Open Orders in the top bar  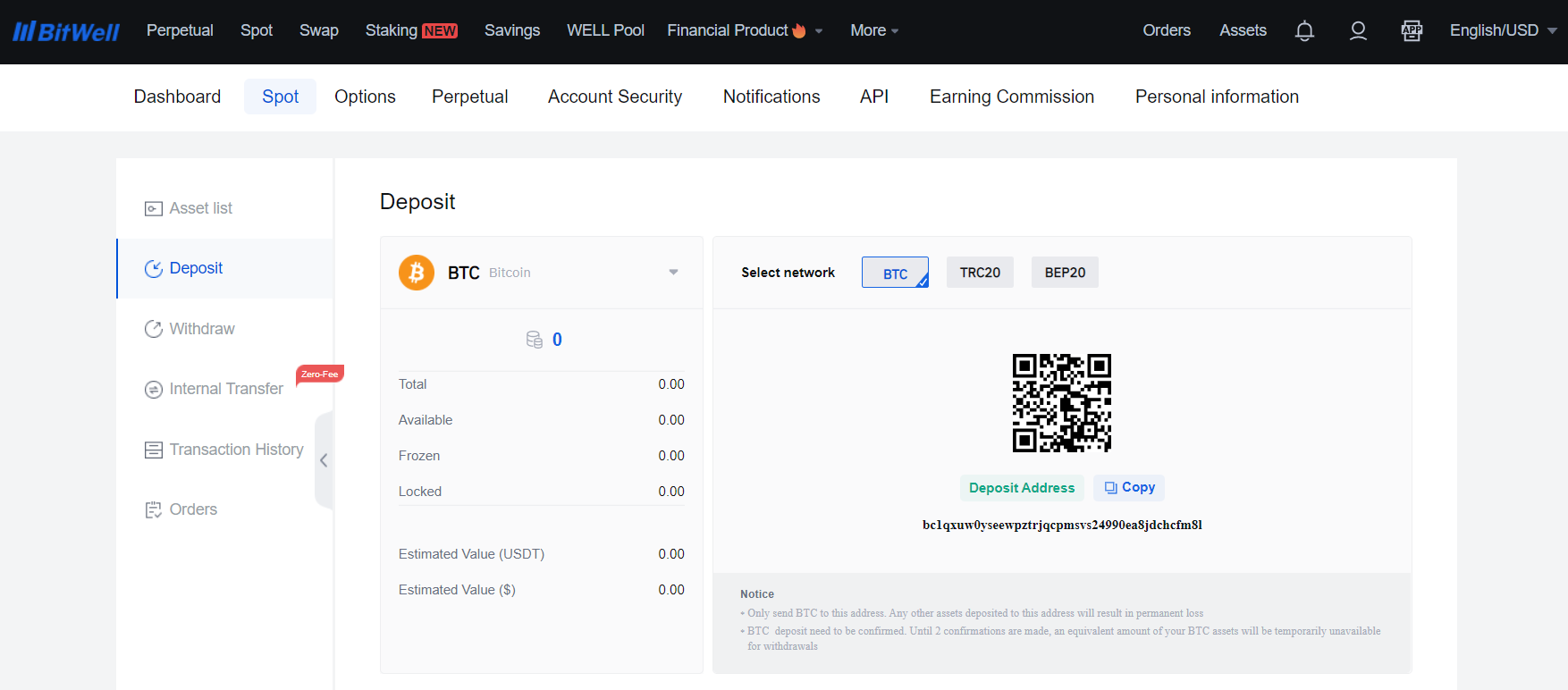1167,30
